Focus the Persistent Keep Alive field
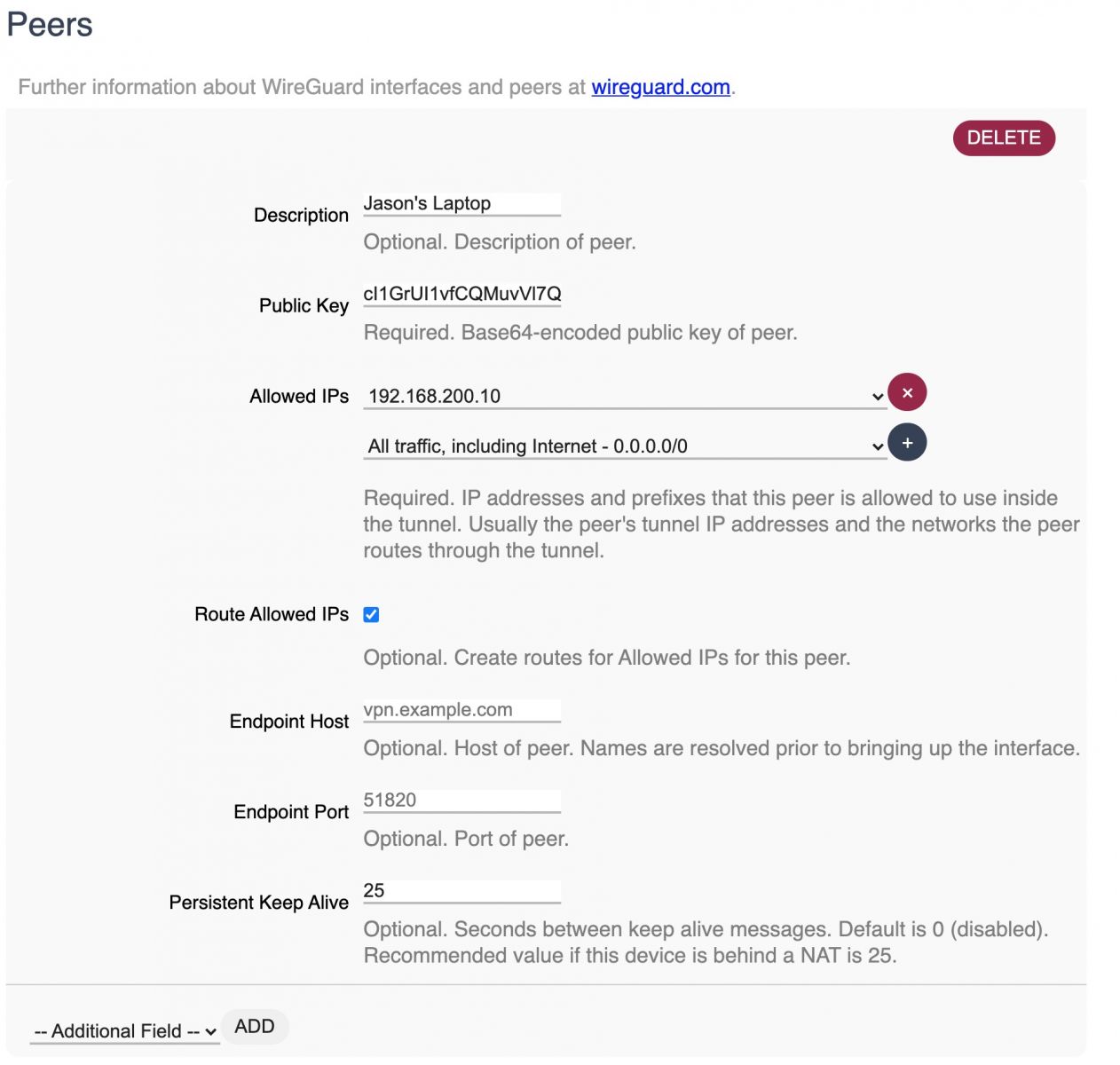This screenshot has height=1065, width=1120. (461, 891)
